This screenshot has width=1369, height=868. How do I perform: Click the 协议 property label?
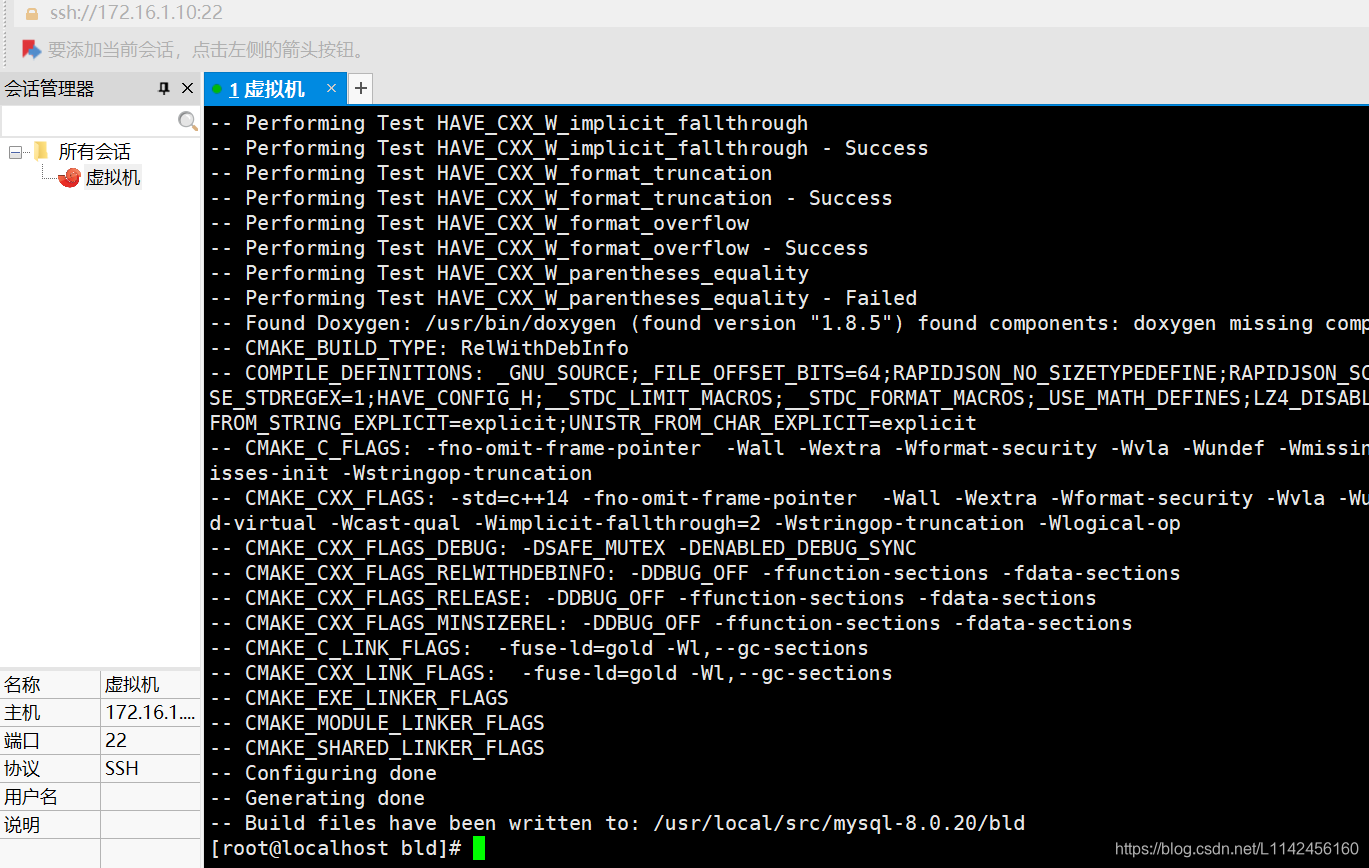pos(22,769)
